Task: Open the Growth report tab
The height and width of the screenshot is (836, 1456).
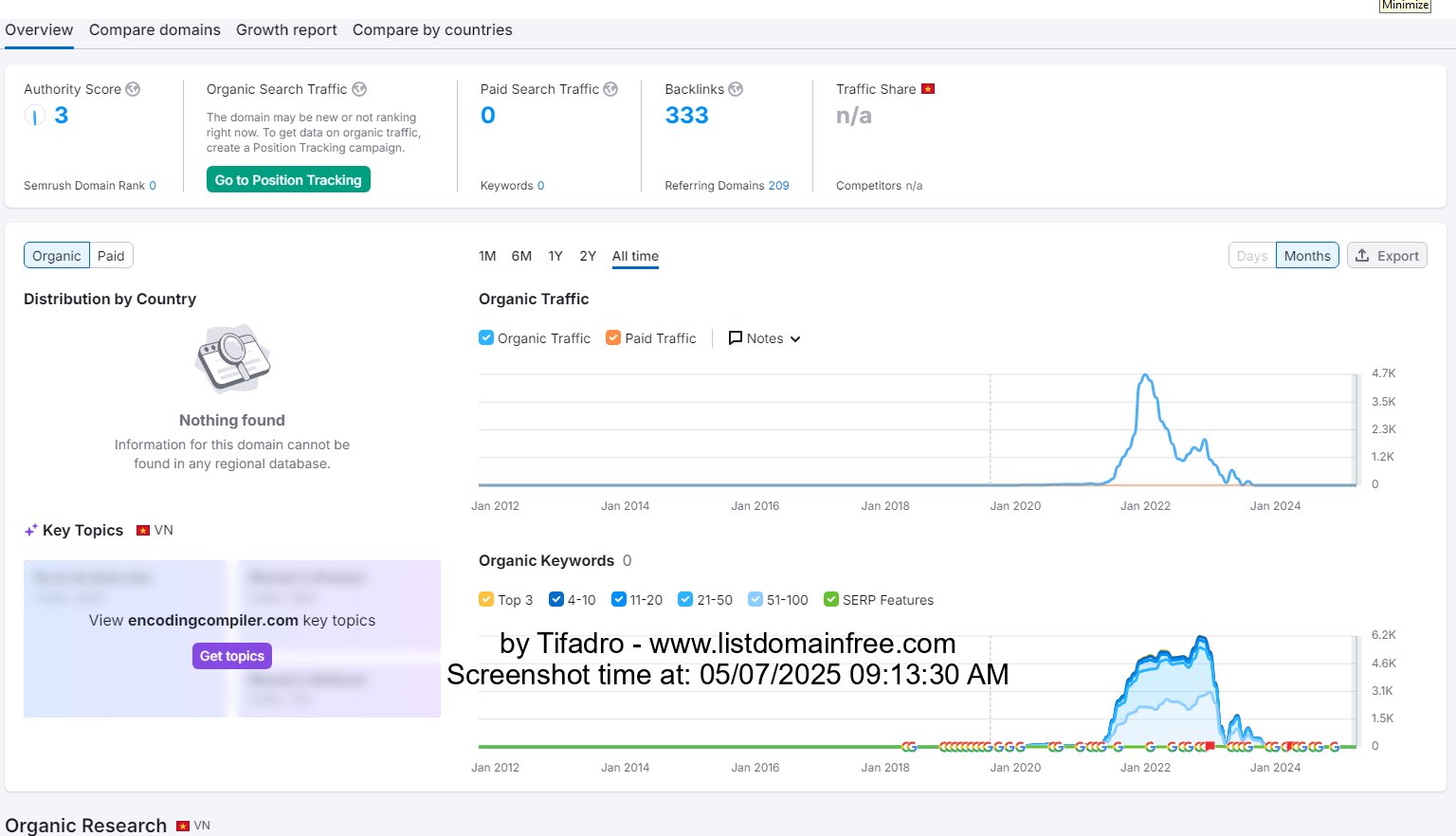Action: [x=286, y=30]
